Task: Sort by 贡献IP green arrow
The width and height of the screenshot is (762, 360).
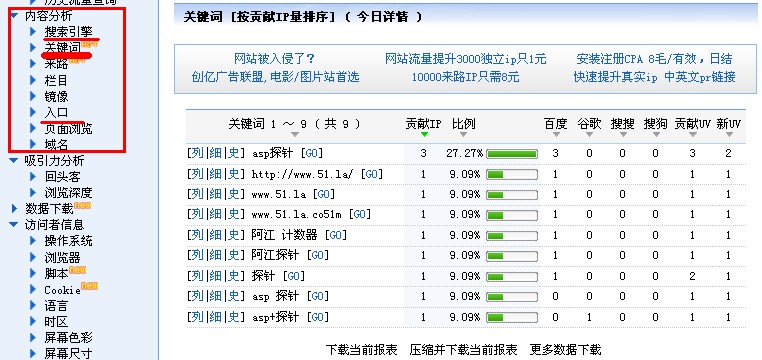Action: pos(424,135)
